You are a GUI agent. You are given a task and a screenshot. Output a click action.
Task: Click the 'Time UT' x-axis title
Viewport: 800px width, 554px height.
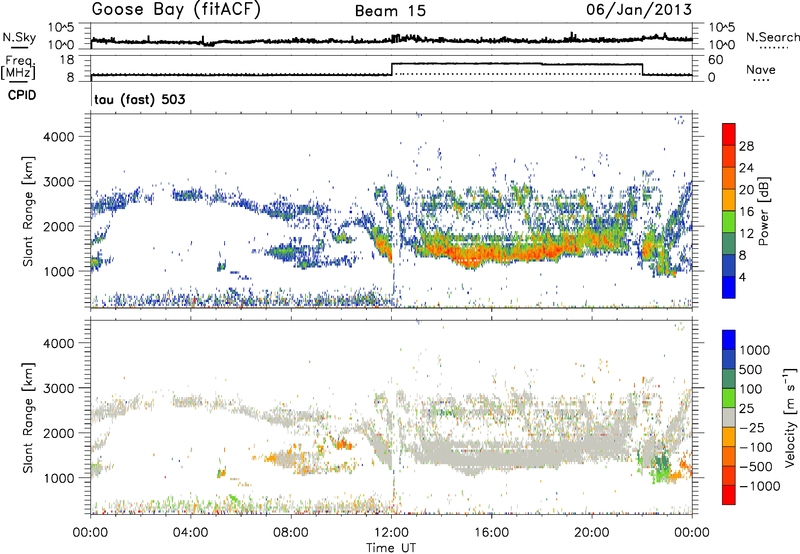pos(391,548)
